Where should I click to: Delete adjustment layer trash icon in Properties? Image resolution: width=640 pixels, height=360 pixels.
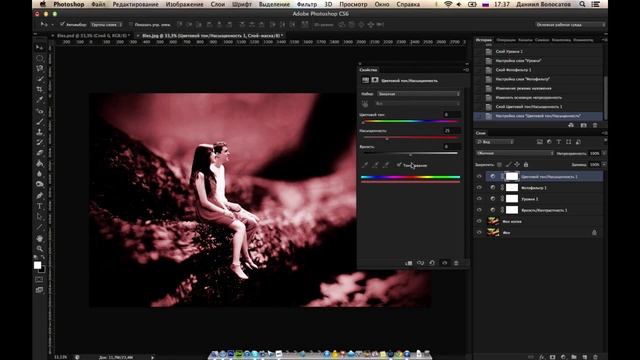click(x=456, y=263)
